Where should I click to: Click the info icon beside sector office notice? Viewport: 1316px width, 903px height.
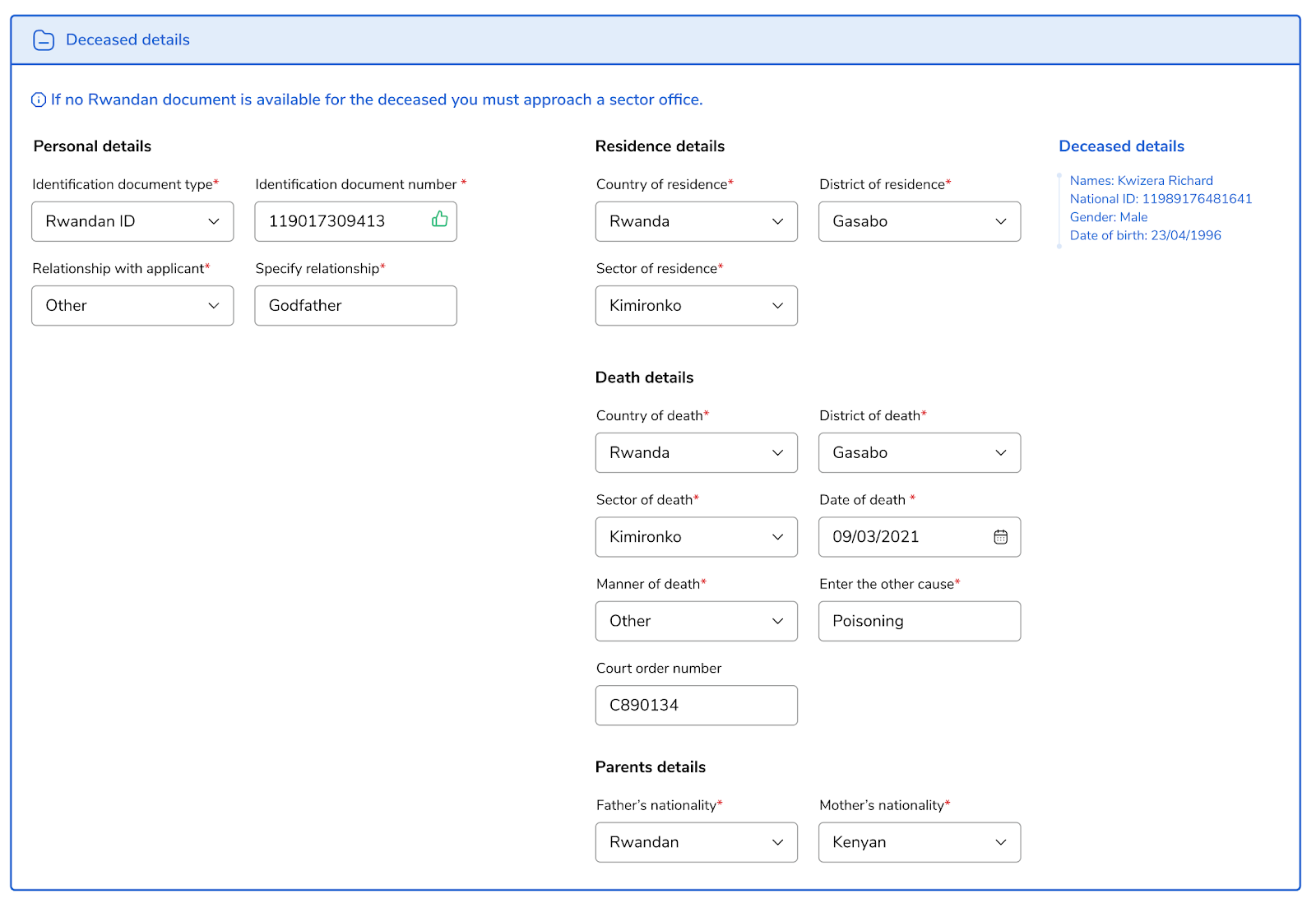(x=39, y=100)
